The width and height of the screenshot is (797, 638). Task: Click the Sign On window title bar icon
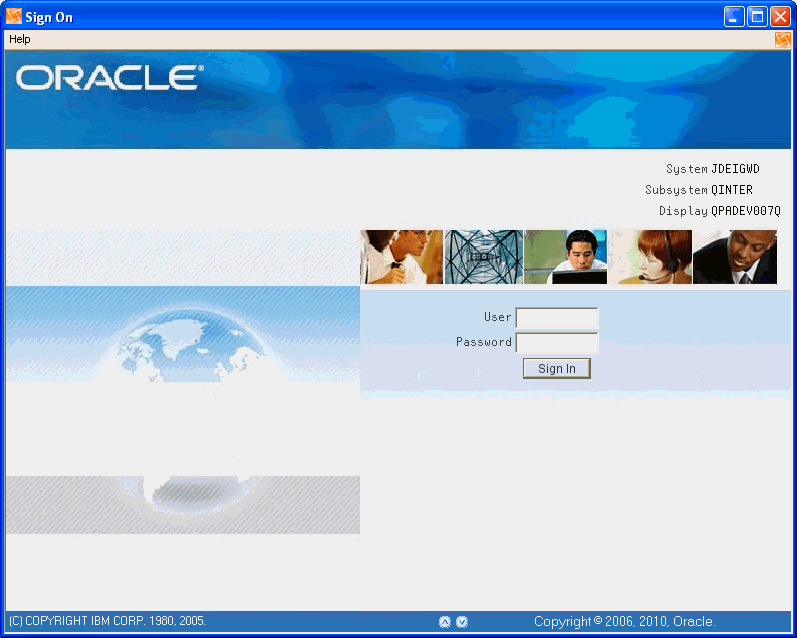pyautogui.click(x=14, y=16)
